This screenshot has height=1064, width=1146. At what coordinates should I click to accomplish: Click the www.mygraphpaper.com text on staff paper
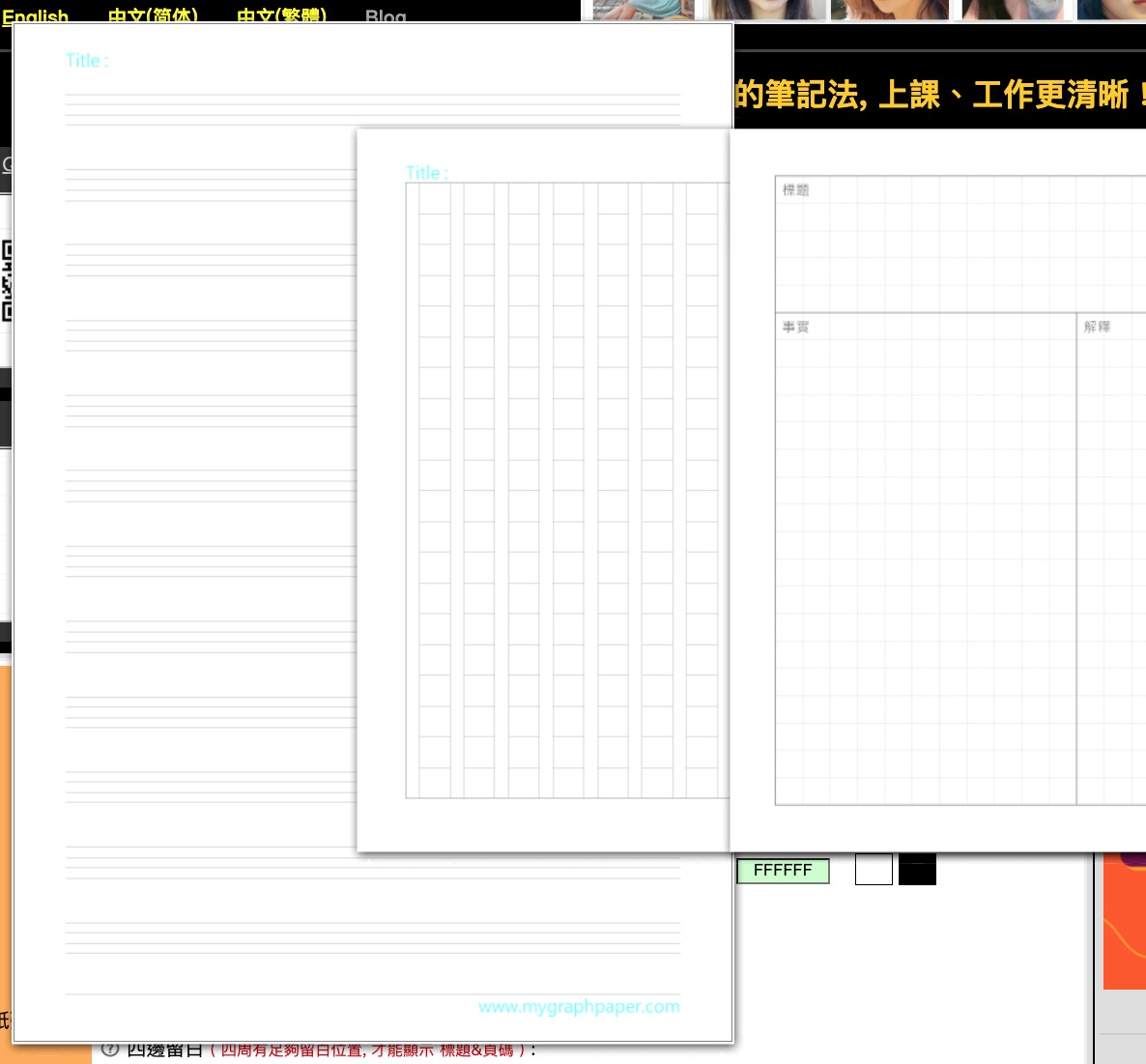[579, 1006]
